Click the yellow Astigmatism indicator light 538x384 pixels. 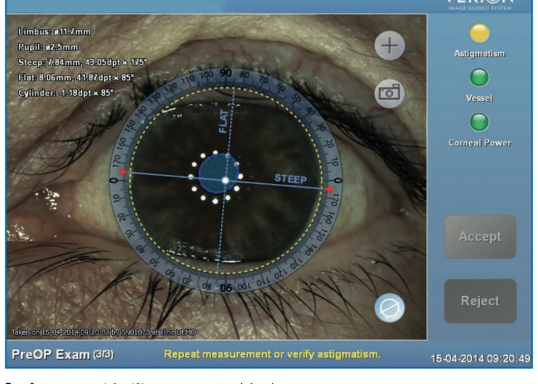tap(479, 33)
